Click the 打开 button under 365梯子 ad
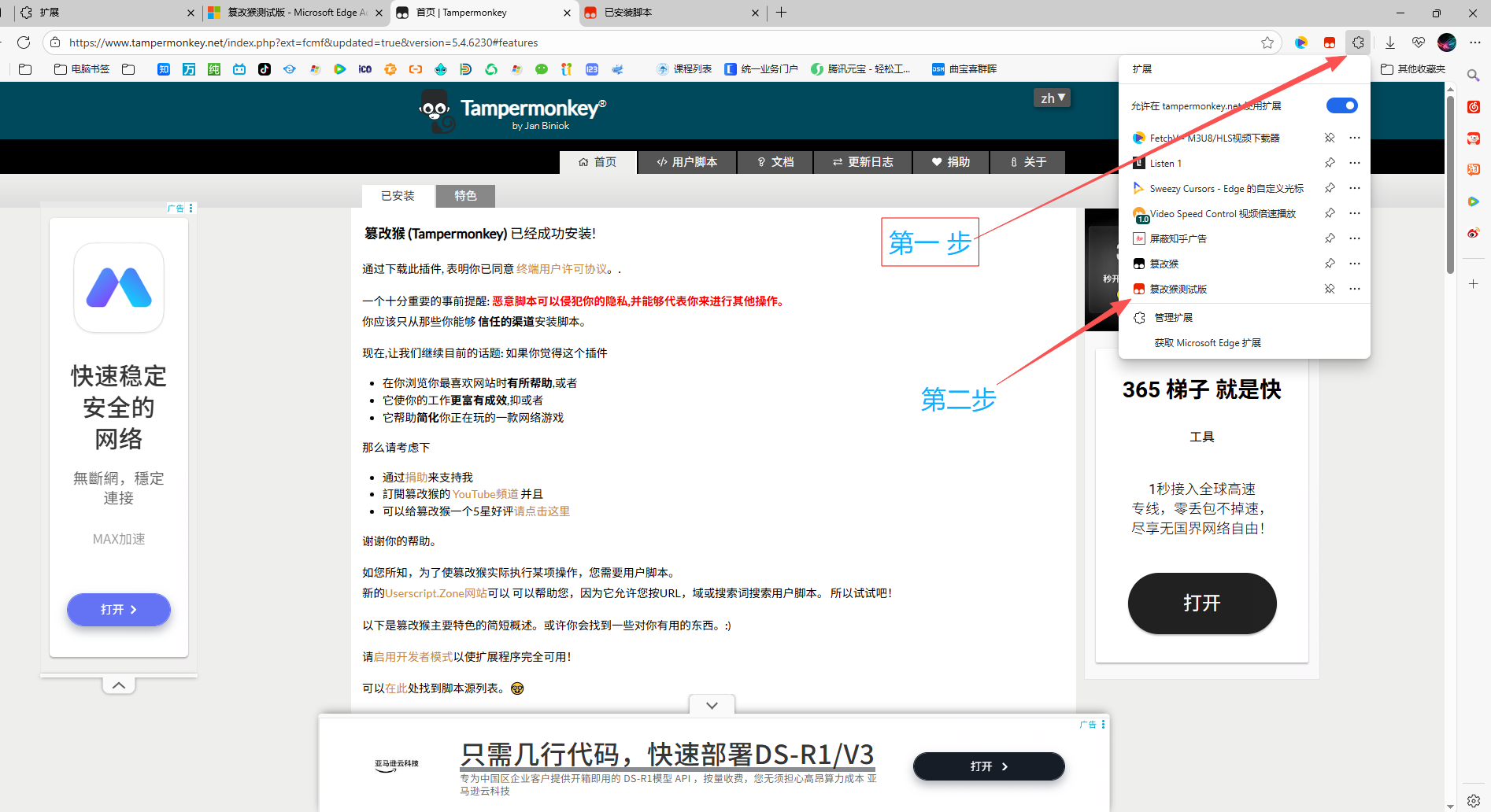The width and height of the screenshot is (1491, 812). (x=1201, y=603)
